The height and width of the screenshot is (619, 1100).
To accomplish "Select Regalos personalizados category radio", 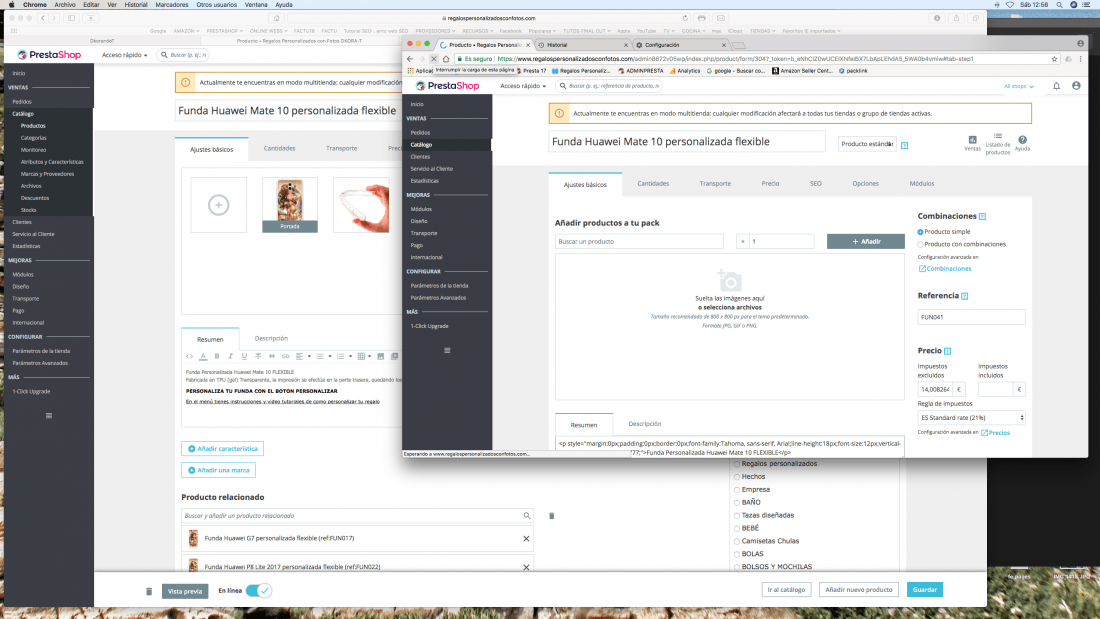I will (737, 464).
